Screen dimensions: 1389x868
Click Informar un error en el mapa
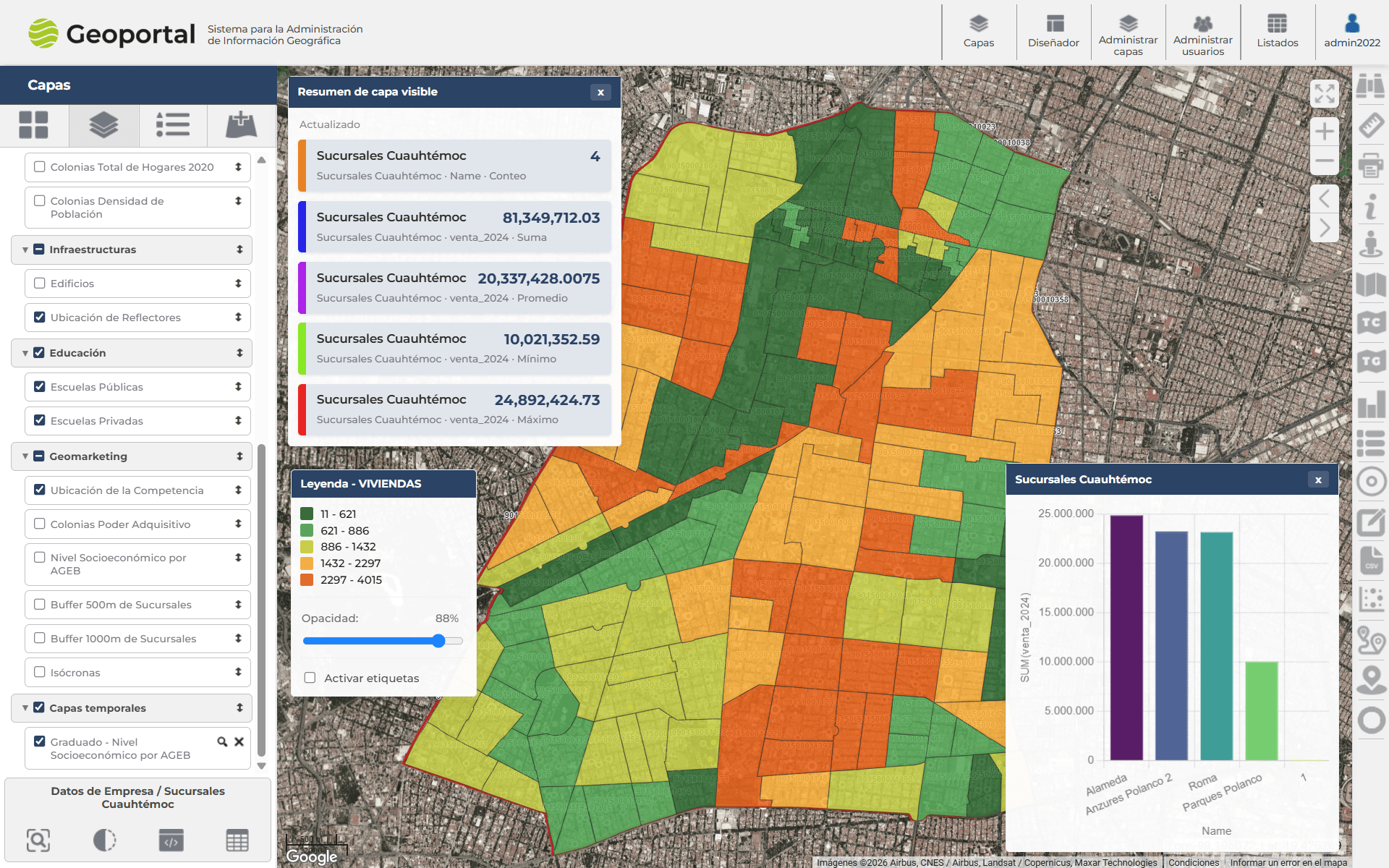tap(1288, 862)
